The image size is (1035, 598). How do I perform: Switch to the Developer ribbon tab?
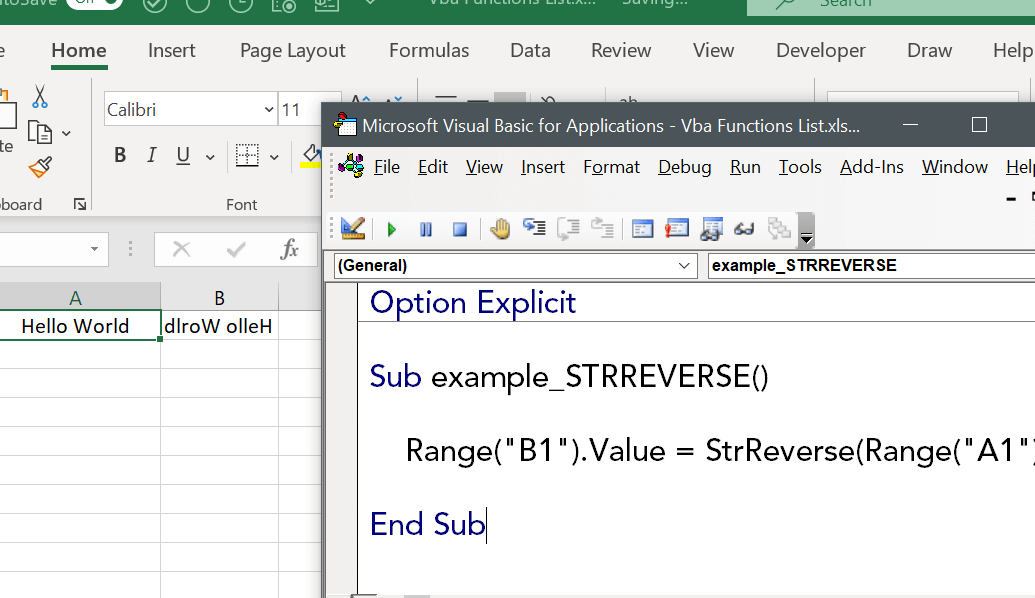pos(820,49)
